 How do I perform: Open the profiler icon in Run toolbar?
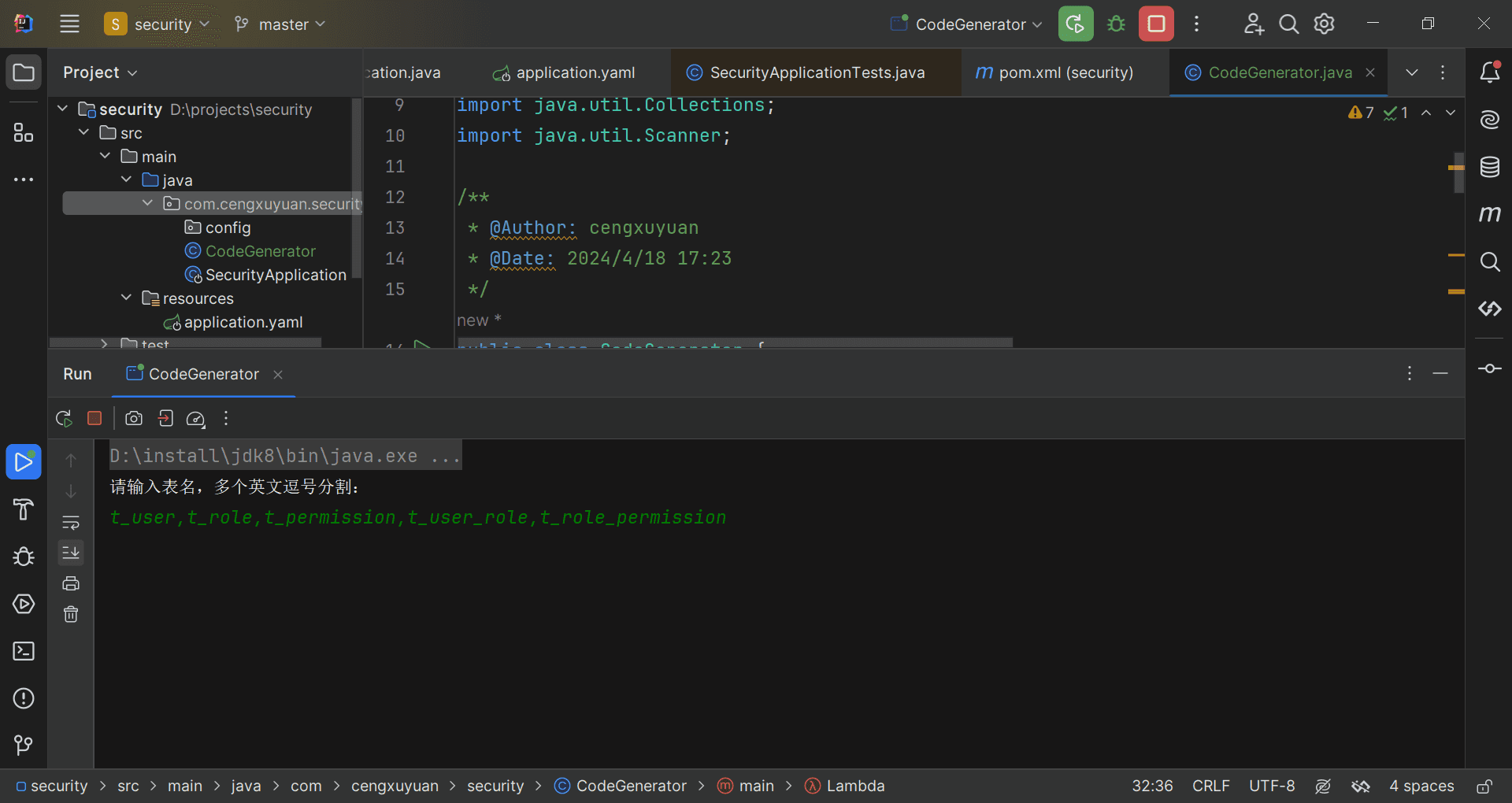(x=195, y=419)
